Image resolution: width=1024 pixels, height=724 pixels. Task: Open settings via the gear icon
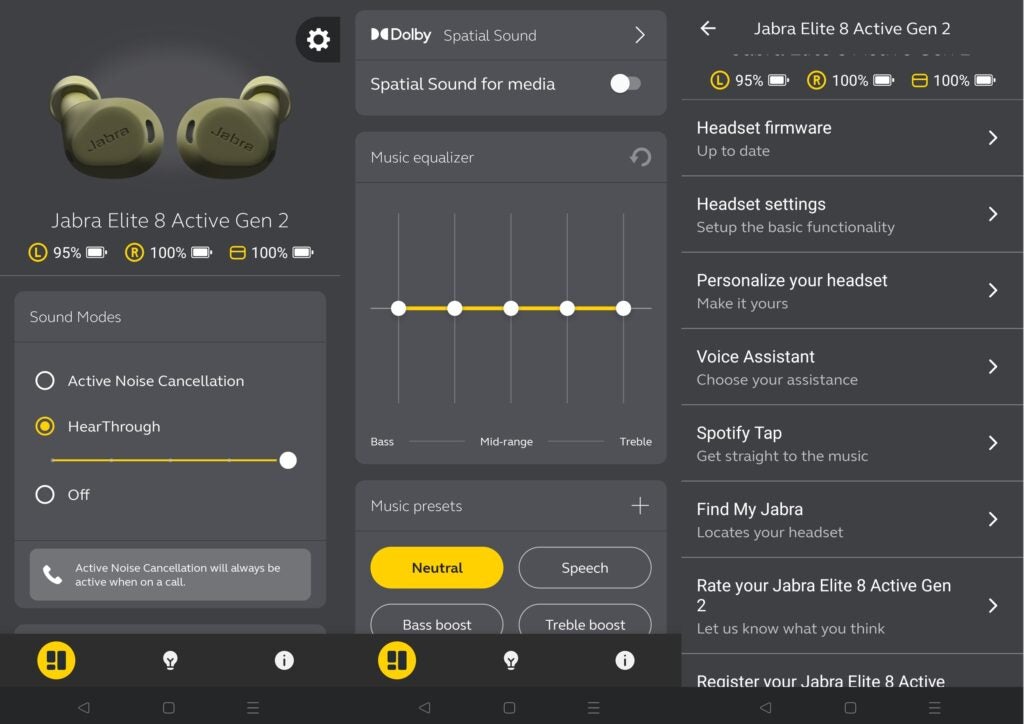pos(318,40)
